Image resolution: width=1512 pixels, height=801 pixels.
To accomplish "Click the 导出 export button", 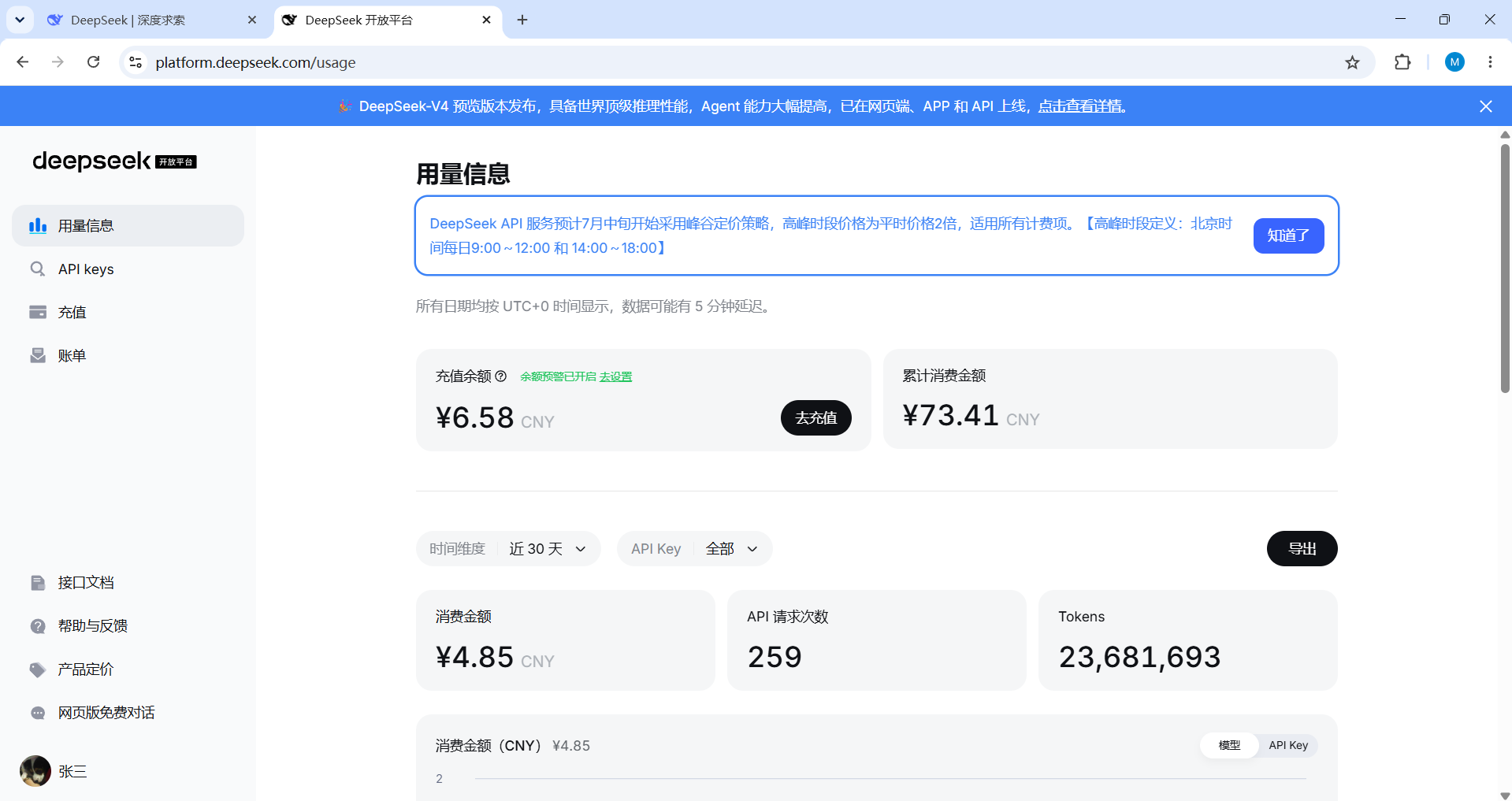I will pos(1302,549).
